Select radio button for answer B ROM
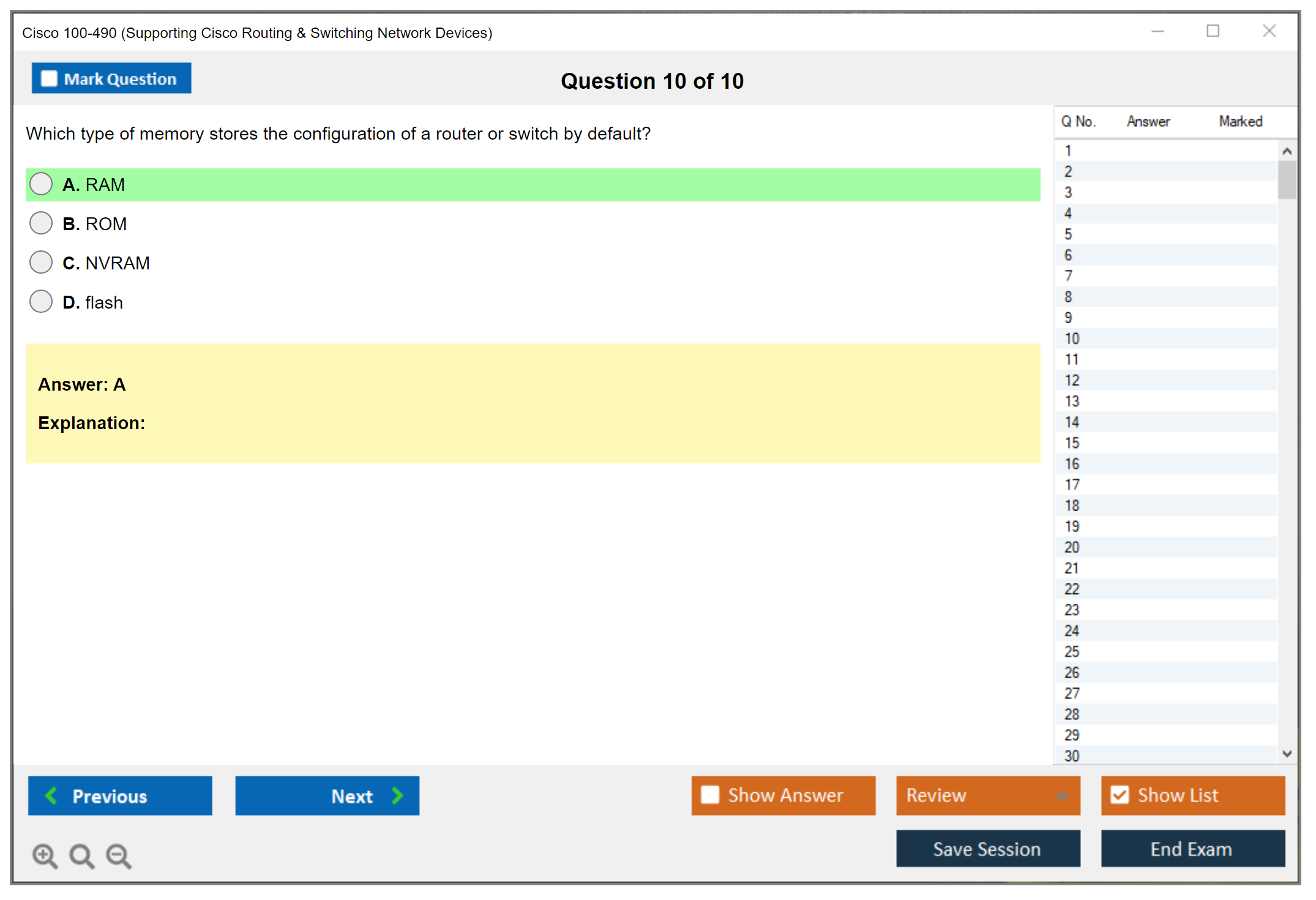Image resolution: width=1316 pixels, height=900 pixels. tap(41, 224)
